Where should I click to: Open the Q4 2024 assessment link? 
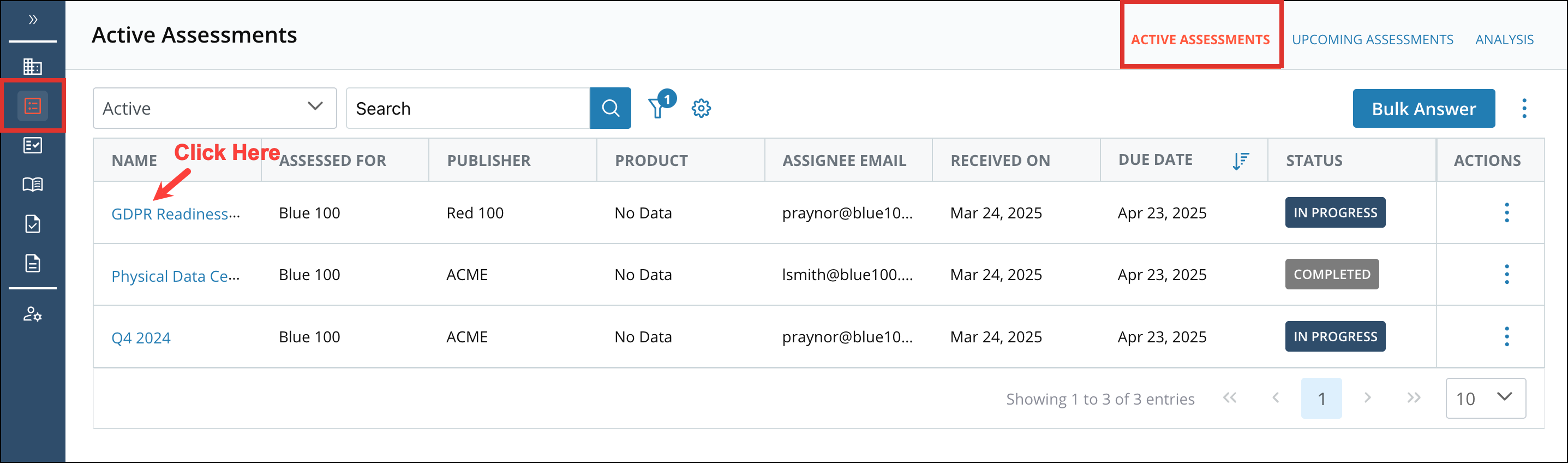[141, 338]
